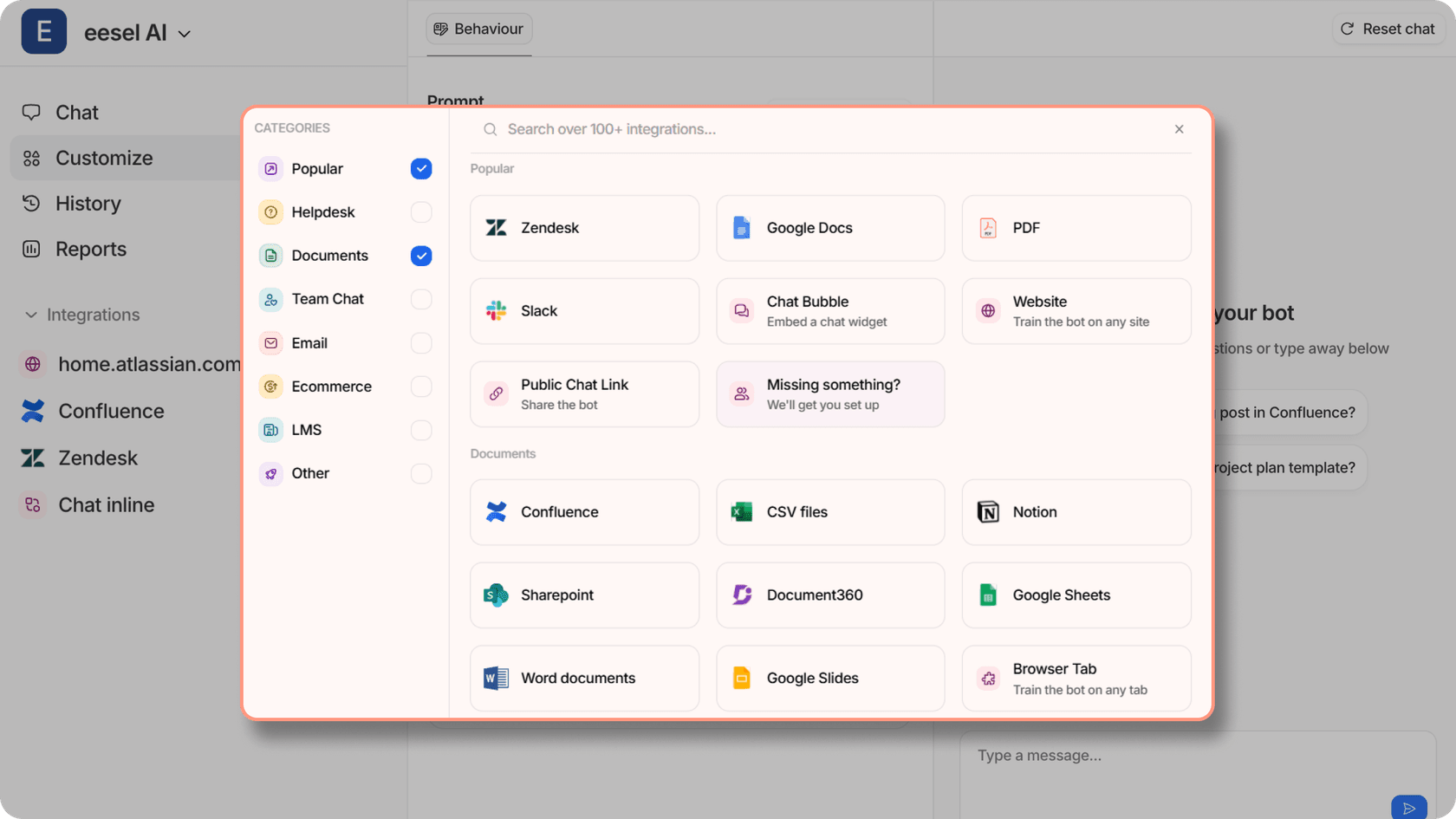Click the Browser Tab puzzle icon
Screen dimensions: 1456x819
click(x=988, y=679)
